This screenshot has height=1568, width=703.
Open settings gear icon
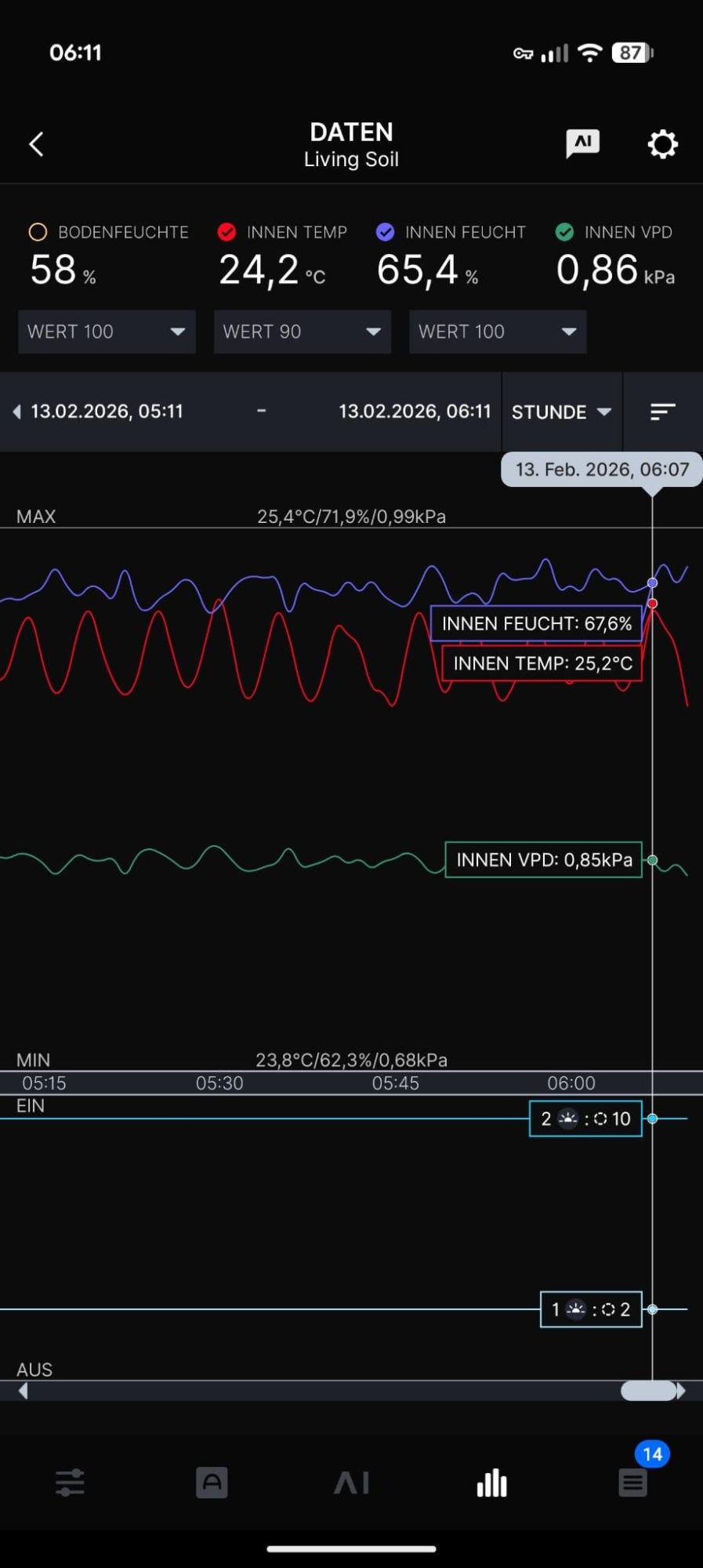pos(662,144)
